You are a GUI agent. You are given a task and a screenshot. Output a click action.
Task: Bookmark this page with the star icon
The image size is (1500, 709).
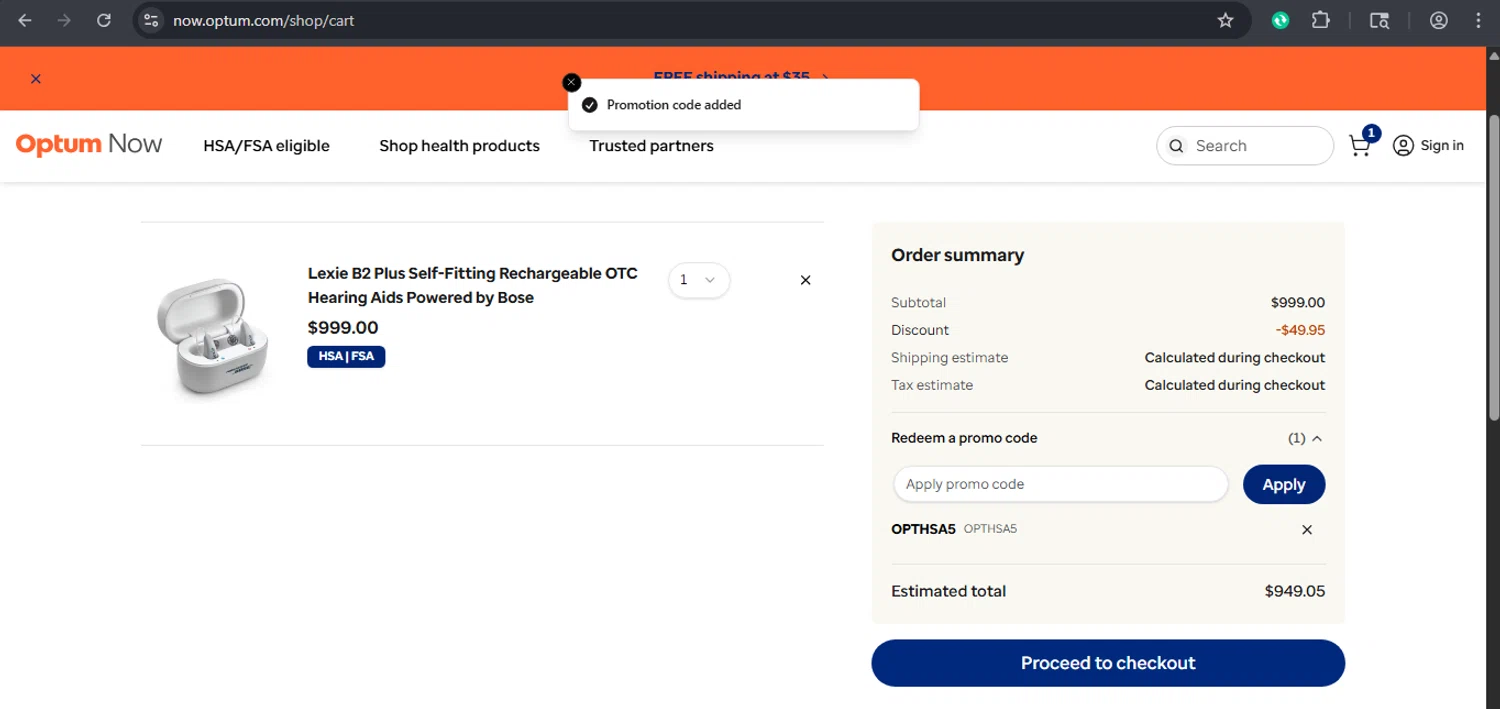coord(1225,20)
